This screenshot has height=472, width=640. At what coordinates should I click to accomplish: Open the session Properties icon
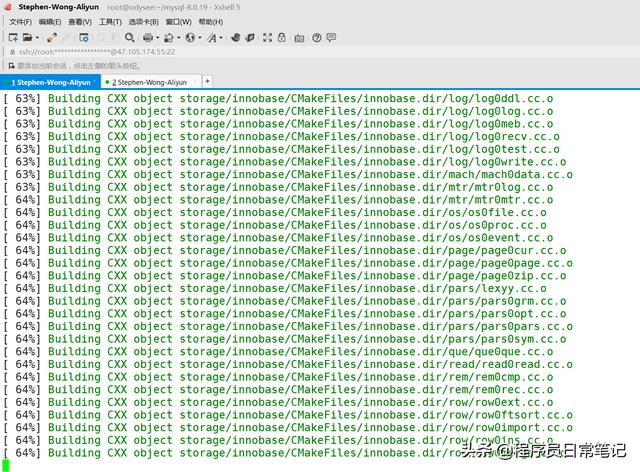pos(84,38)
